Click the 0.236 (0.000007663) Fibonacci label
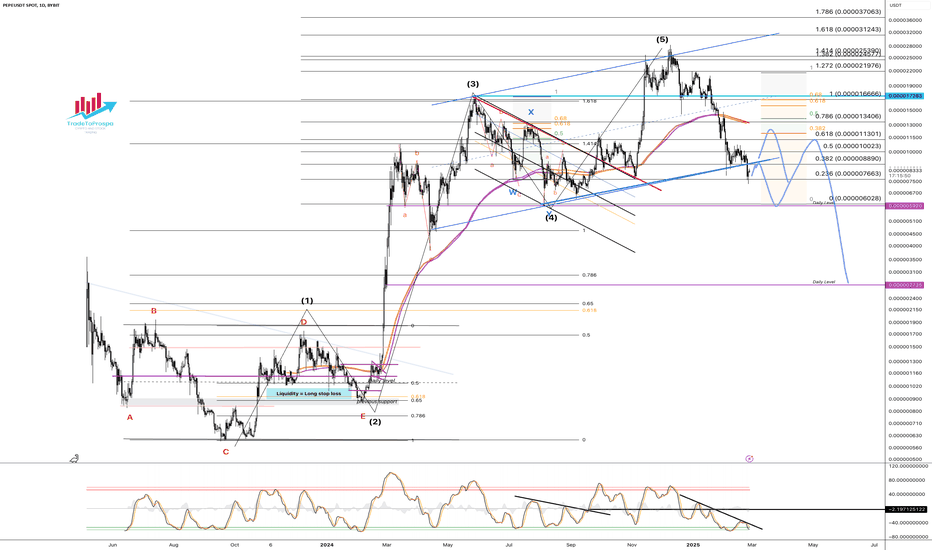Image resolution: width=932 pixels, height=550 pixels. [848, 174]
